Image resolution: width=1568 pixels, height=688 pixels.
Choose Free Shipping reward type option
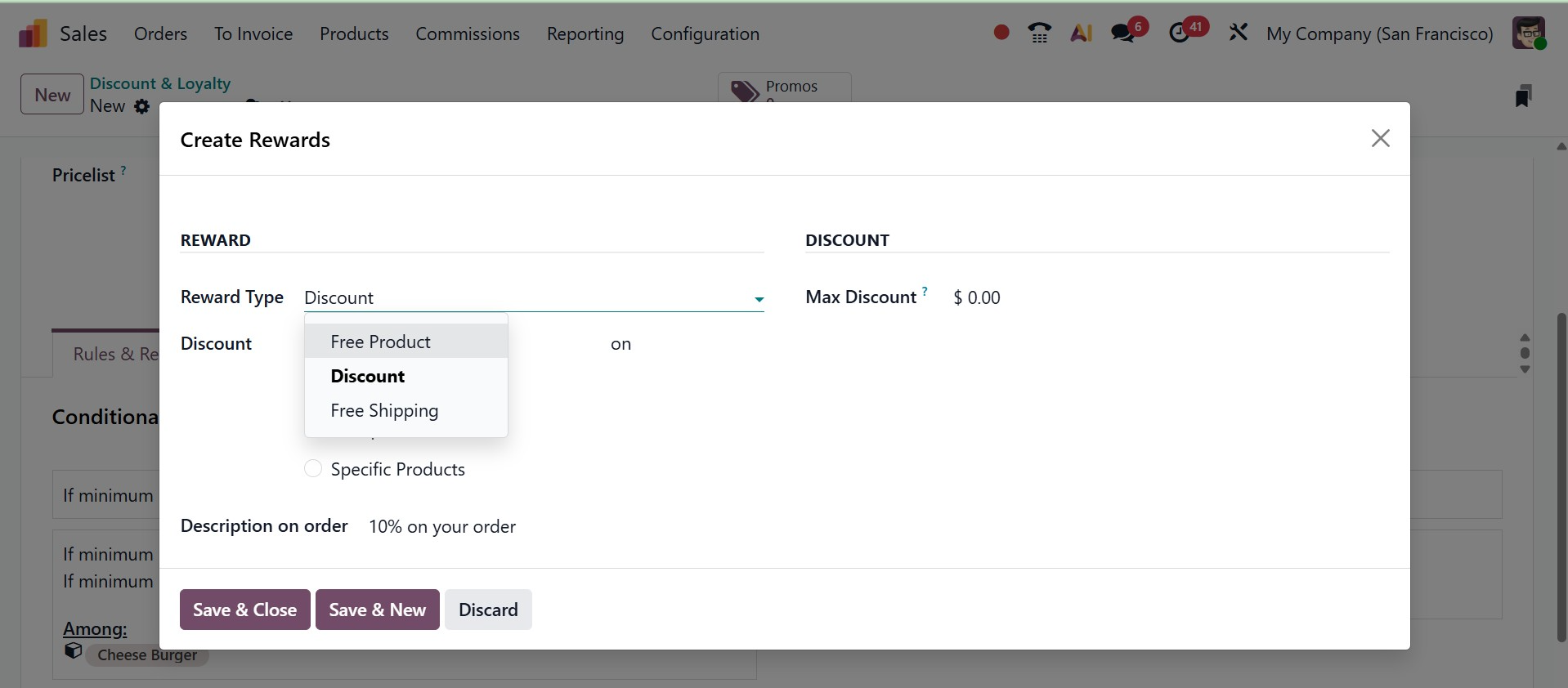[x=384, y=410]
